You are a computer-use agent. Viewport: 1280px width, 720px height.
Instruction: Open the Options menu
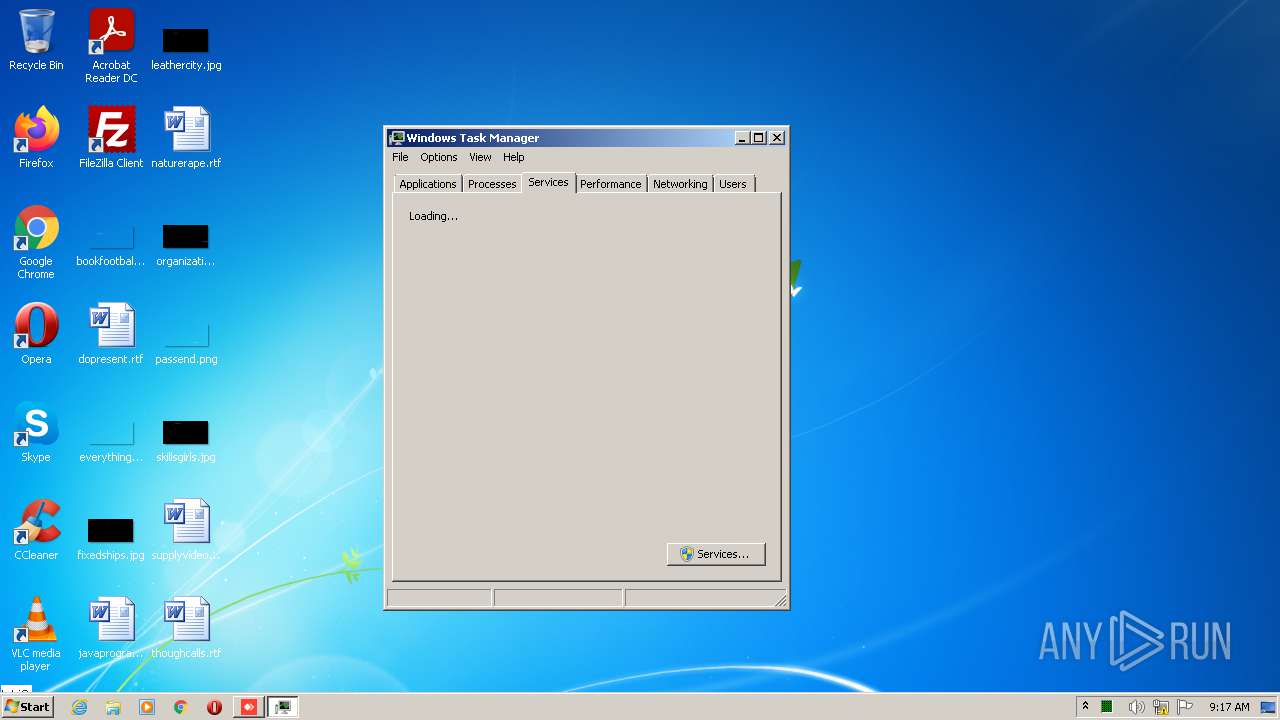[x=438, y=157]
